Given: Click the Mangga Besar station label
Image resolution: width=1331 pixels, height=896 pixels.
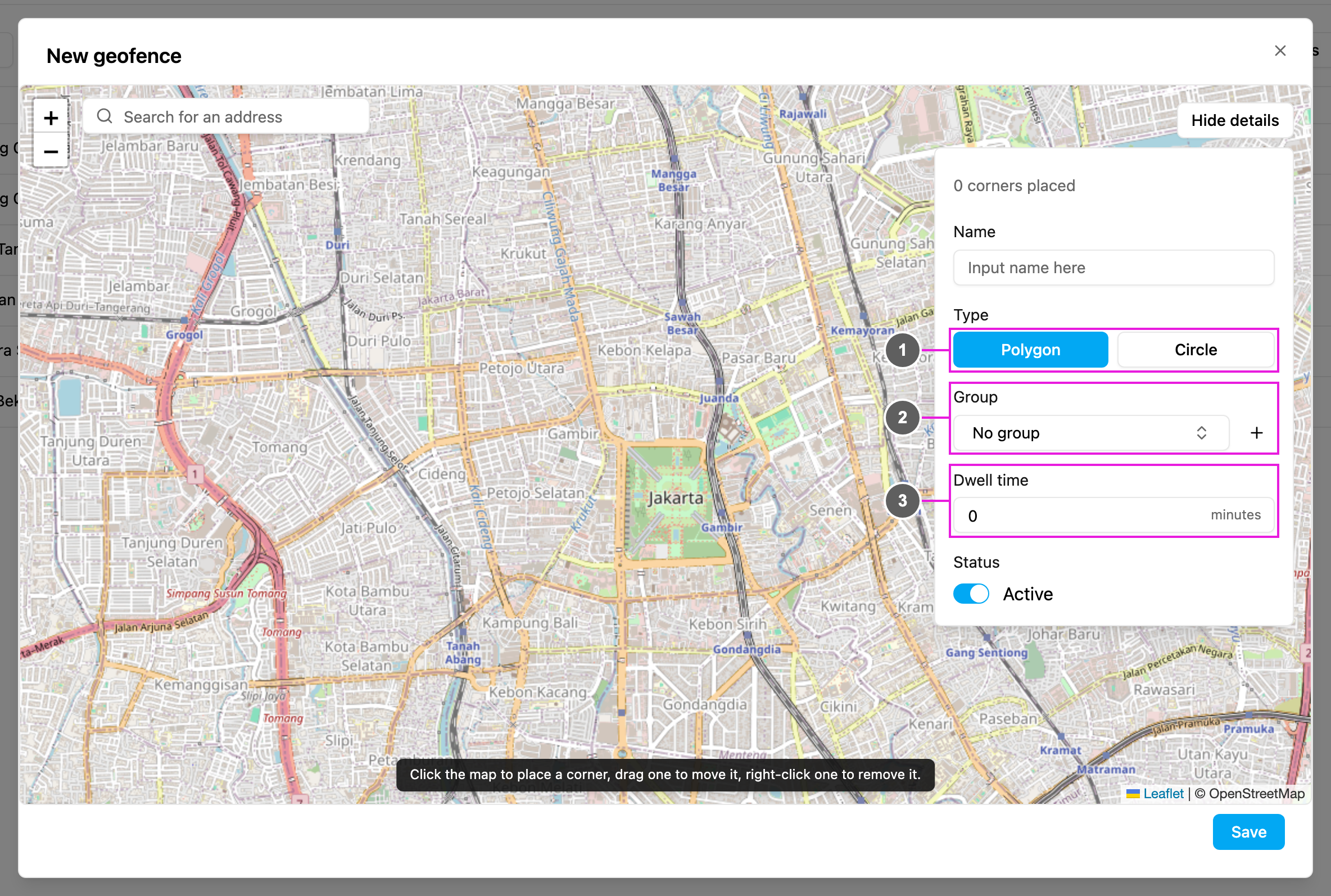Looking at the screenshot, I should tap(673, 180).
